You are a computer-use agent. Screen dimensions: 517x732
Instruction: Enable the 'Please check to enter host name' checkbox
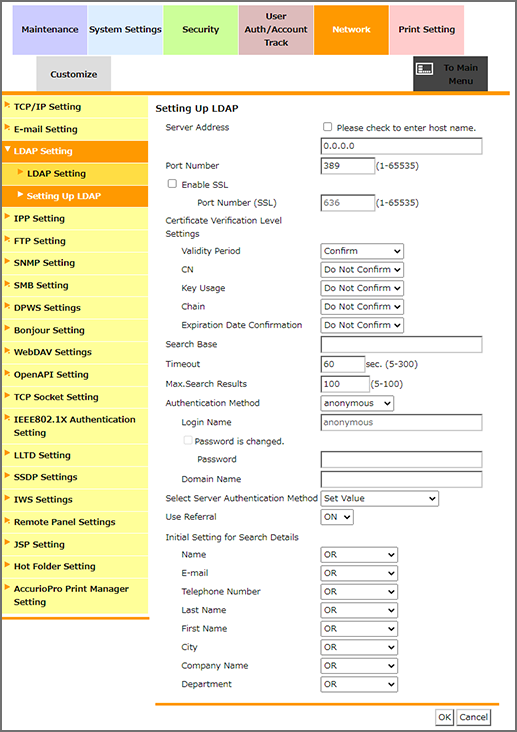point(327,127)
